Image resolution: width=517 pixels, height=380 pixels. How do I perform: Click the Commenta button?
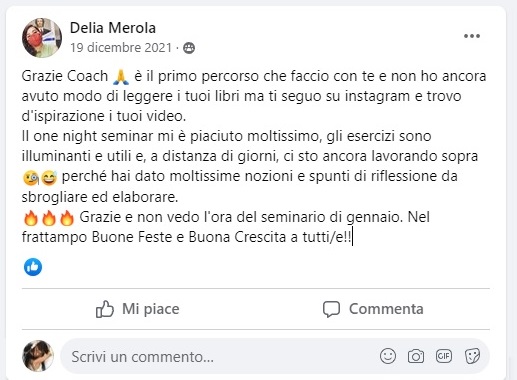373,309
